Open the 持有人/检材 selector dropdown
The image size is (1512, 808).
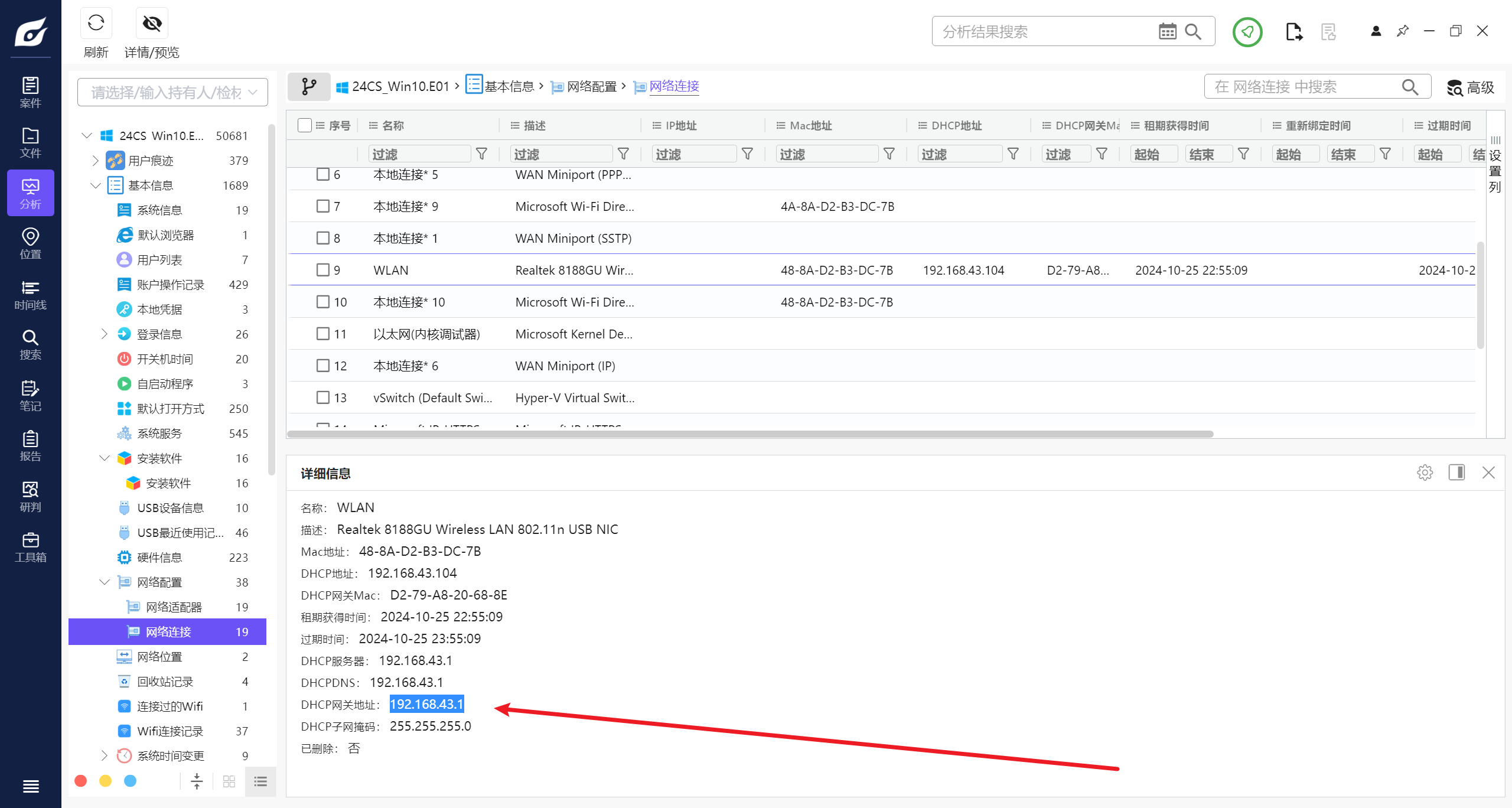tap(172, 92)
